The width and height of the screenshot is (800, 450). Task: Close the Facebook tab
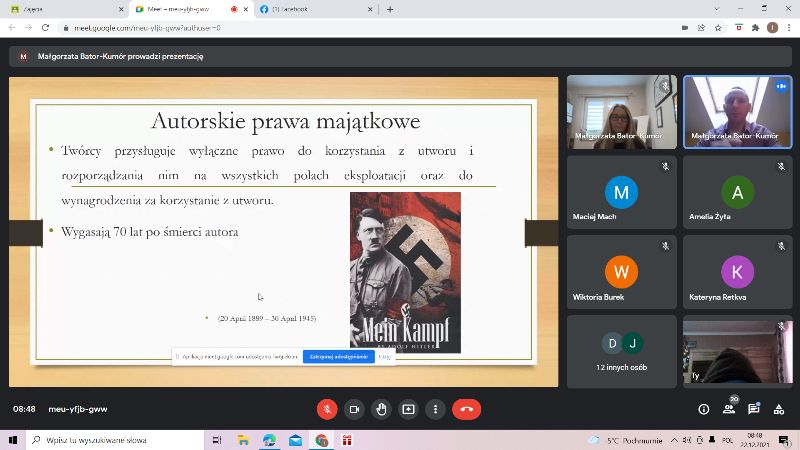[x=370, y=9]
